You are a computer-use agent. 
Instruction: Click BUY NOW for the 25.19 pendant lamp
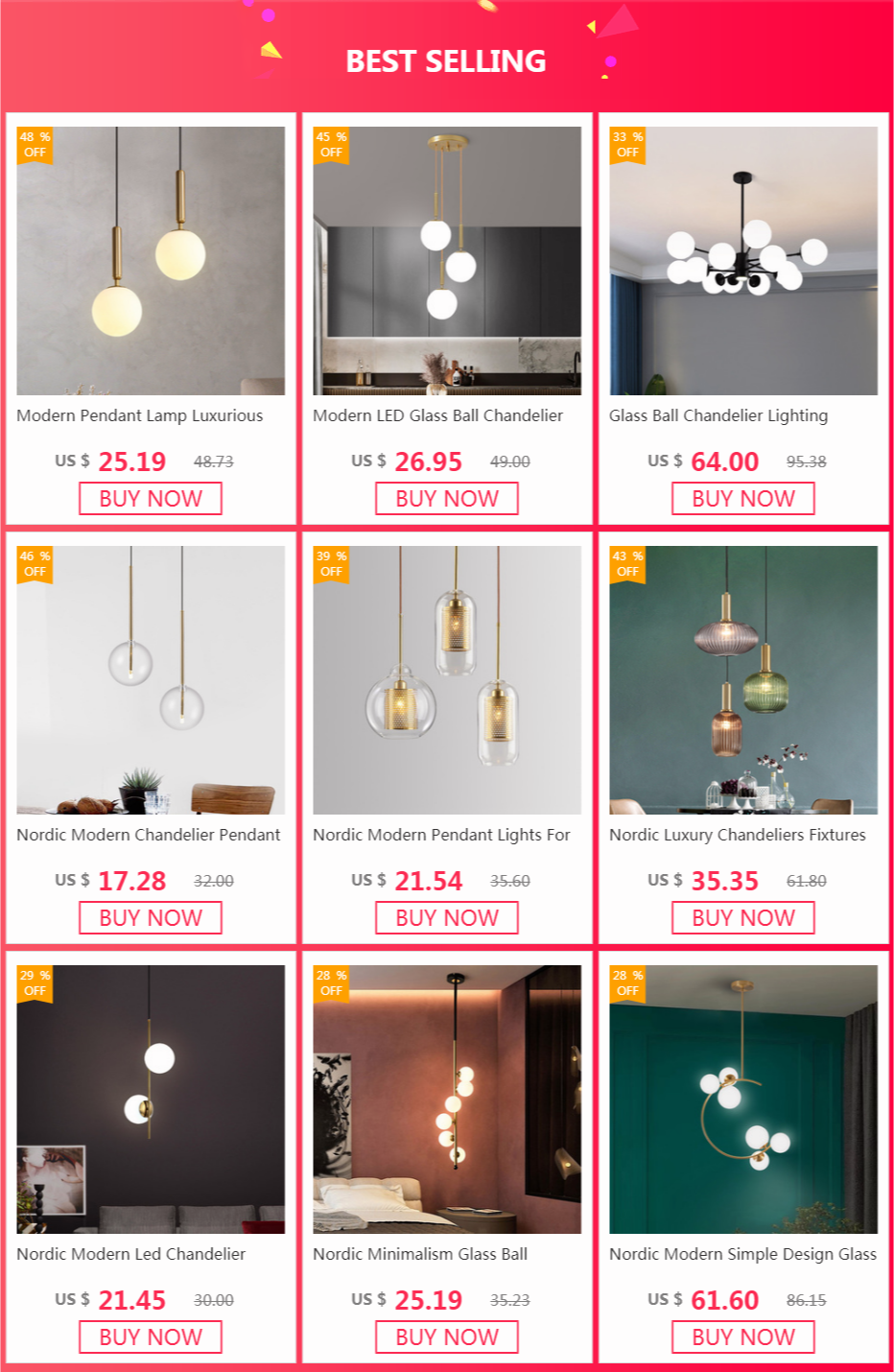(151, 499)
